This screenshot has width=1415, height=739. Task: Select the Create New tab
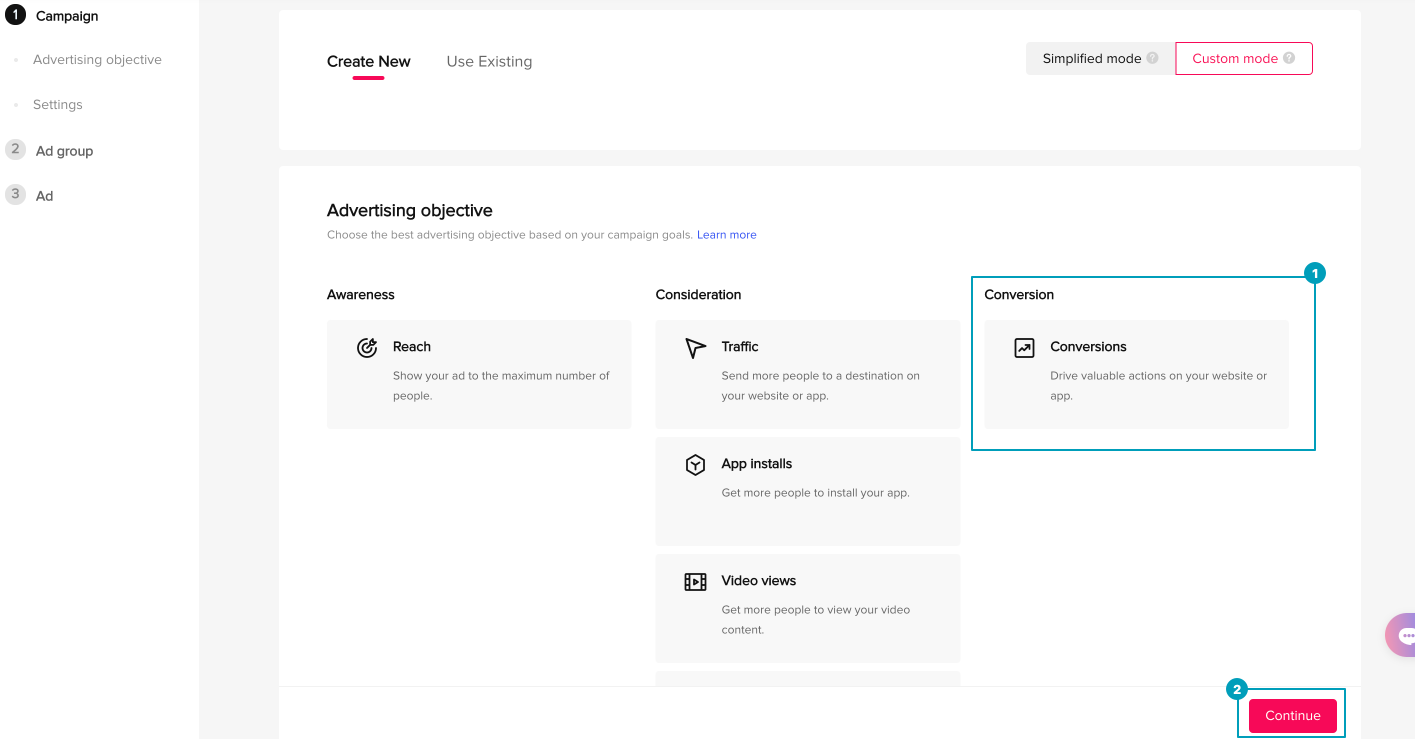tap(369, 61)
